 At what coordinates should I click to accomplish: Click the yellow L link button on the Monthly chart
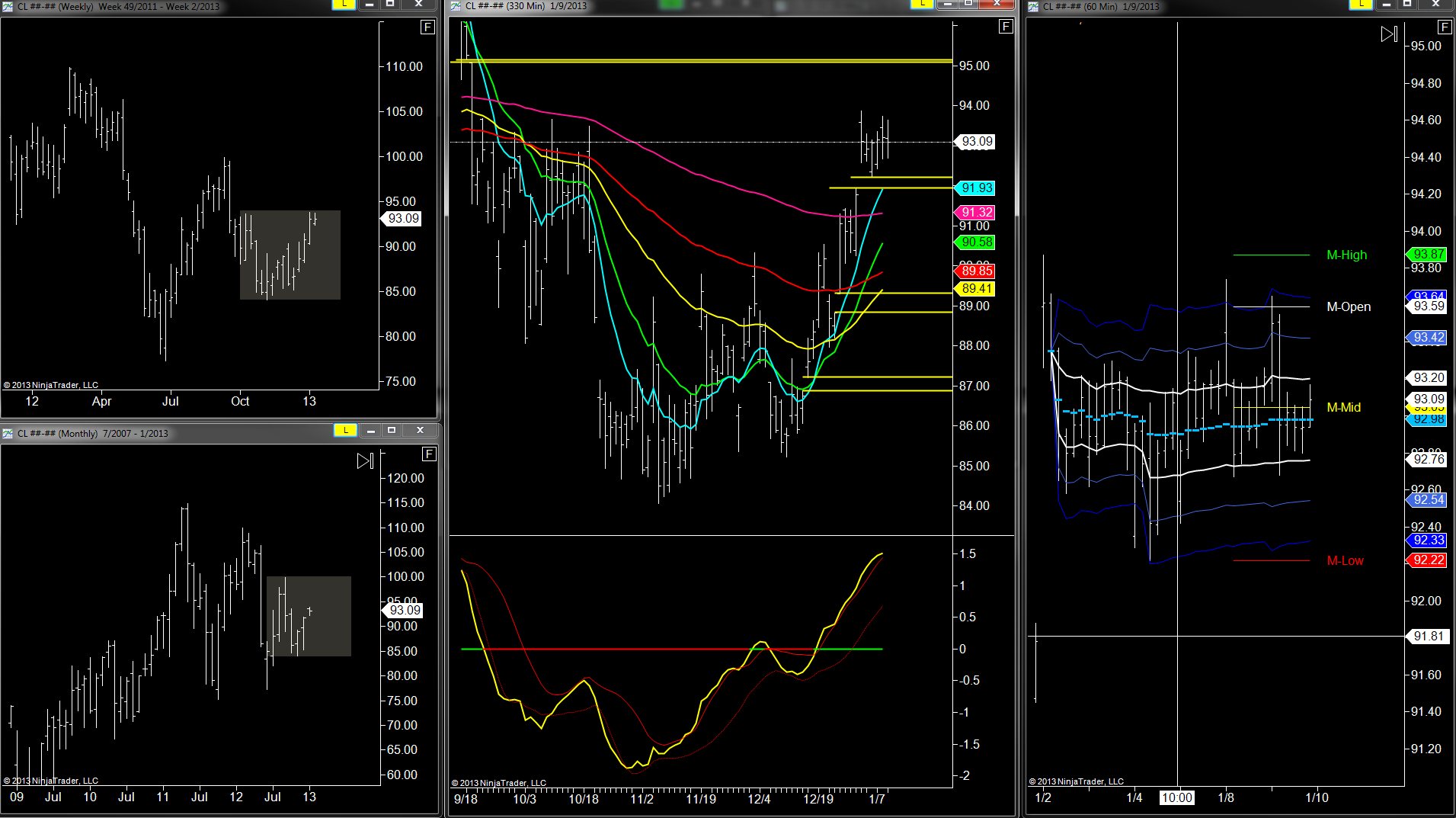click(345, 431)
